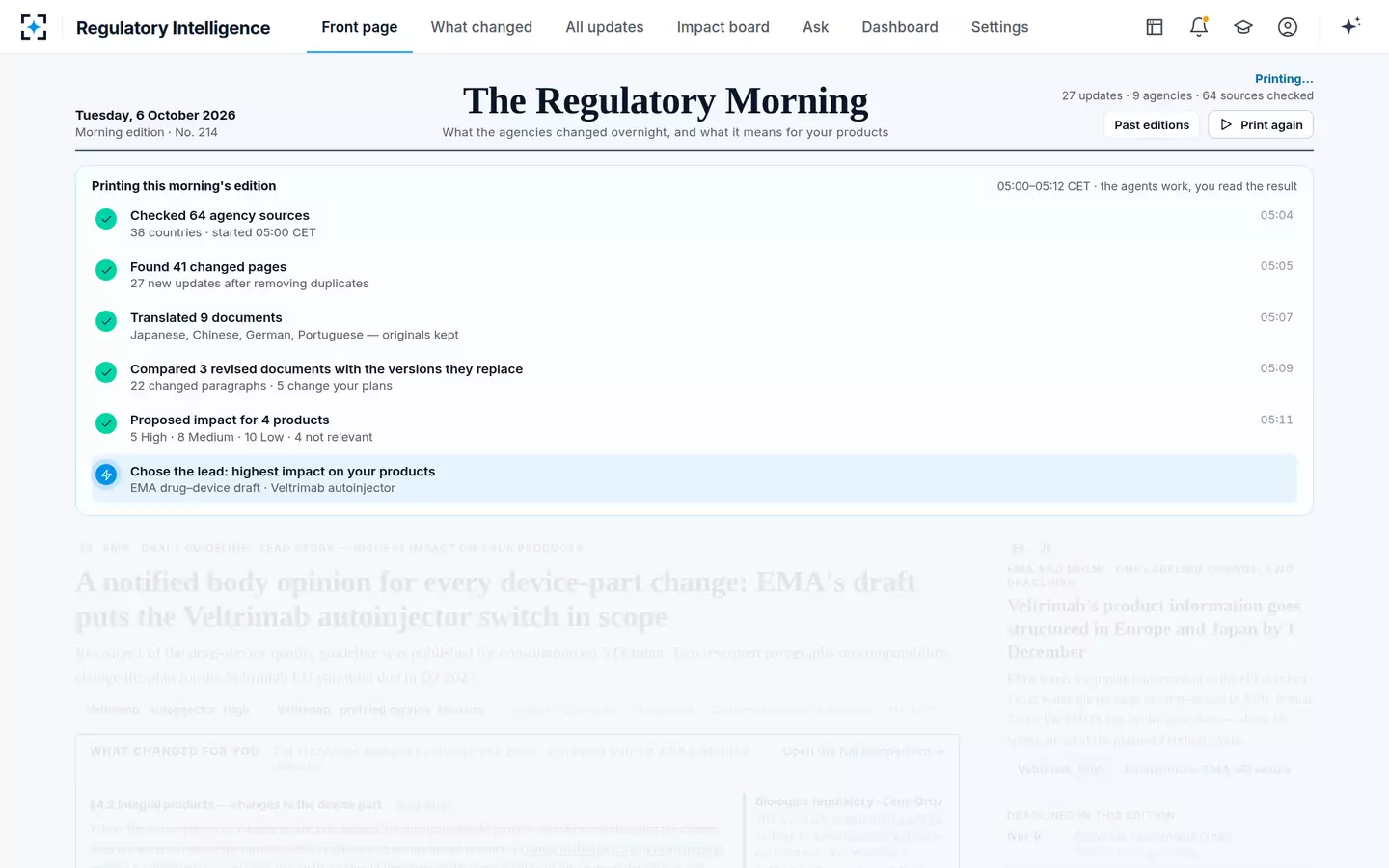
Task: Click Morning edition · No. 214 text
Action: (x=147, y=132)
